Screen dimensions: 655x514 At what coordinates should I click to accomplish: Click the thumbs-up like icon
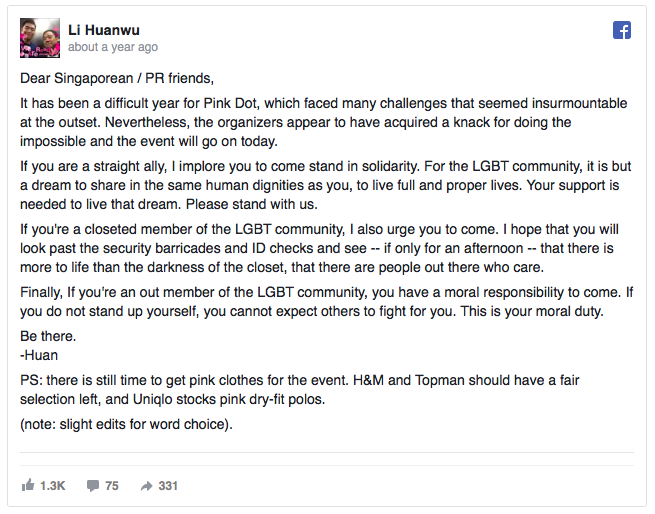tap(27, 485)
